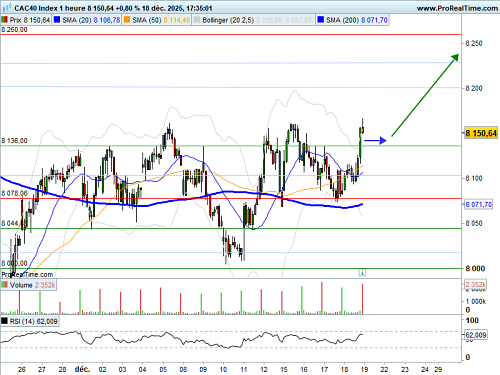Screen dimensions: 500x375
Task: Click the 09 date label on the time axis
Action: point(203,369)
